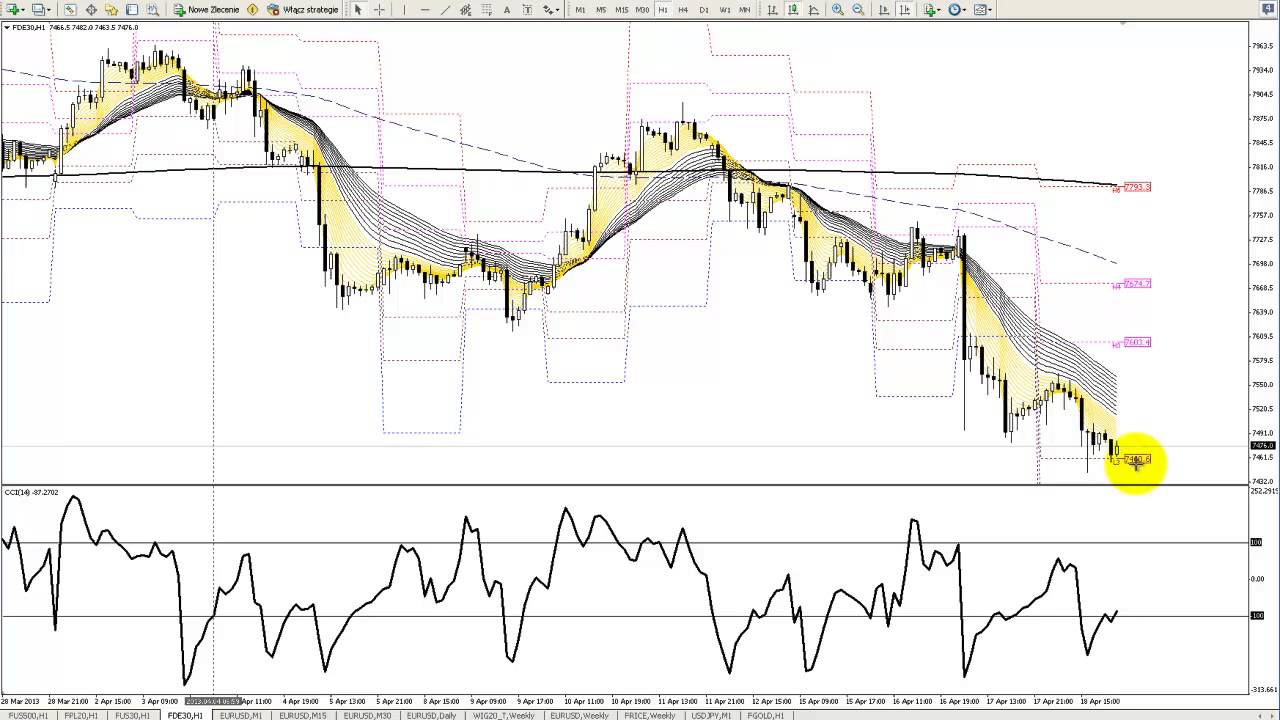Image resolution: width=1280 pixels, height=720 pixels.
Task: Switch chart to Bar Chart mode
Action: (x=772, y=9)
